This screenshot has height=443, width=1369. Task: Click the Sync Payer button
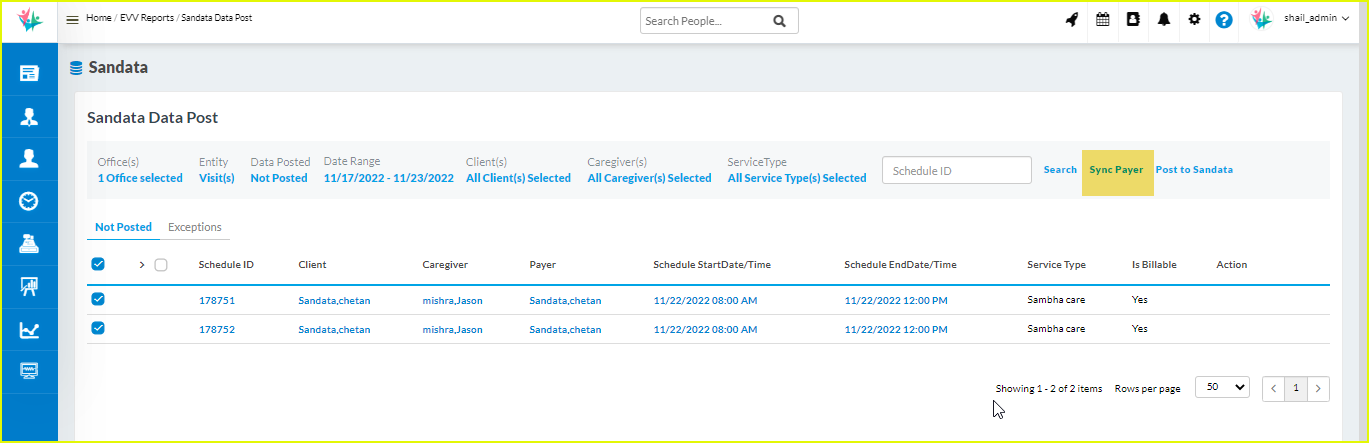[1116, 170]
